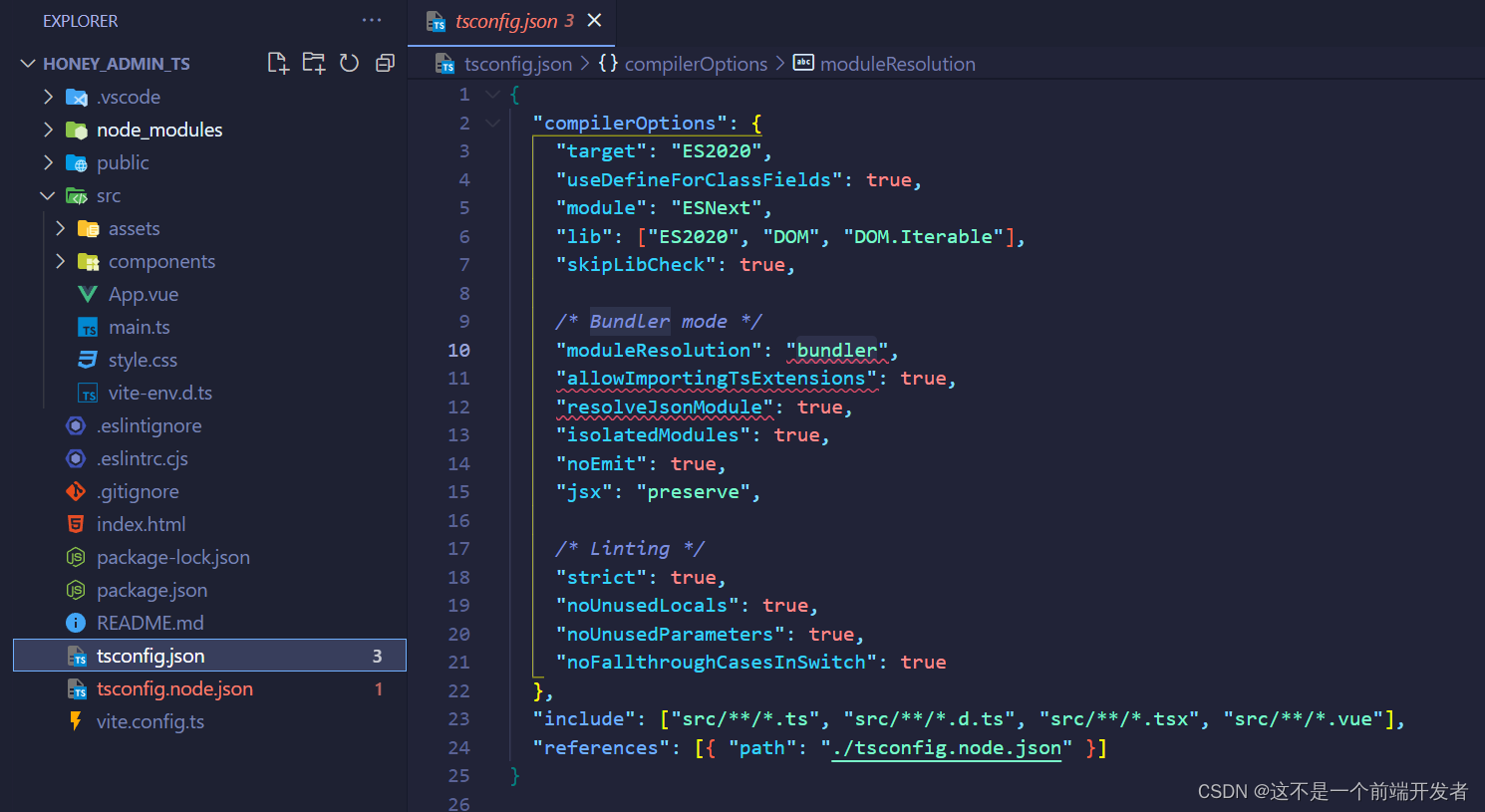Click the Vue icon beside App.vue
Viewport: 1485px width, 812px height.
(x=88, y=295)
